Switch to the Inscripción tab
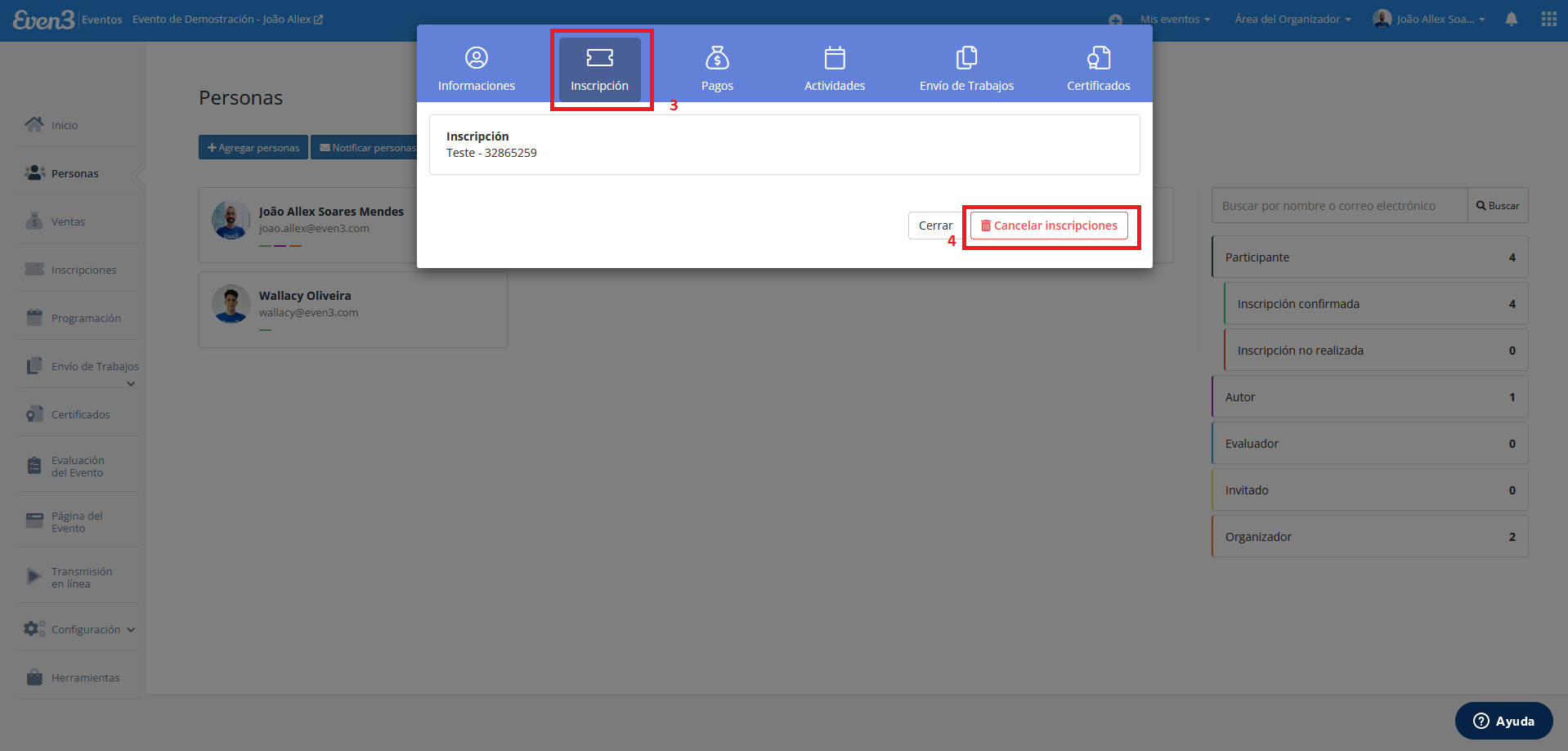Screen dimensions: 1568x751 [599, 69]
